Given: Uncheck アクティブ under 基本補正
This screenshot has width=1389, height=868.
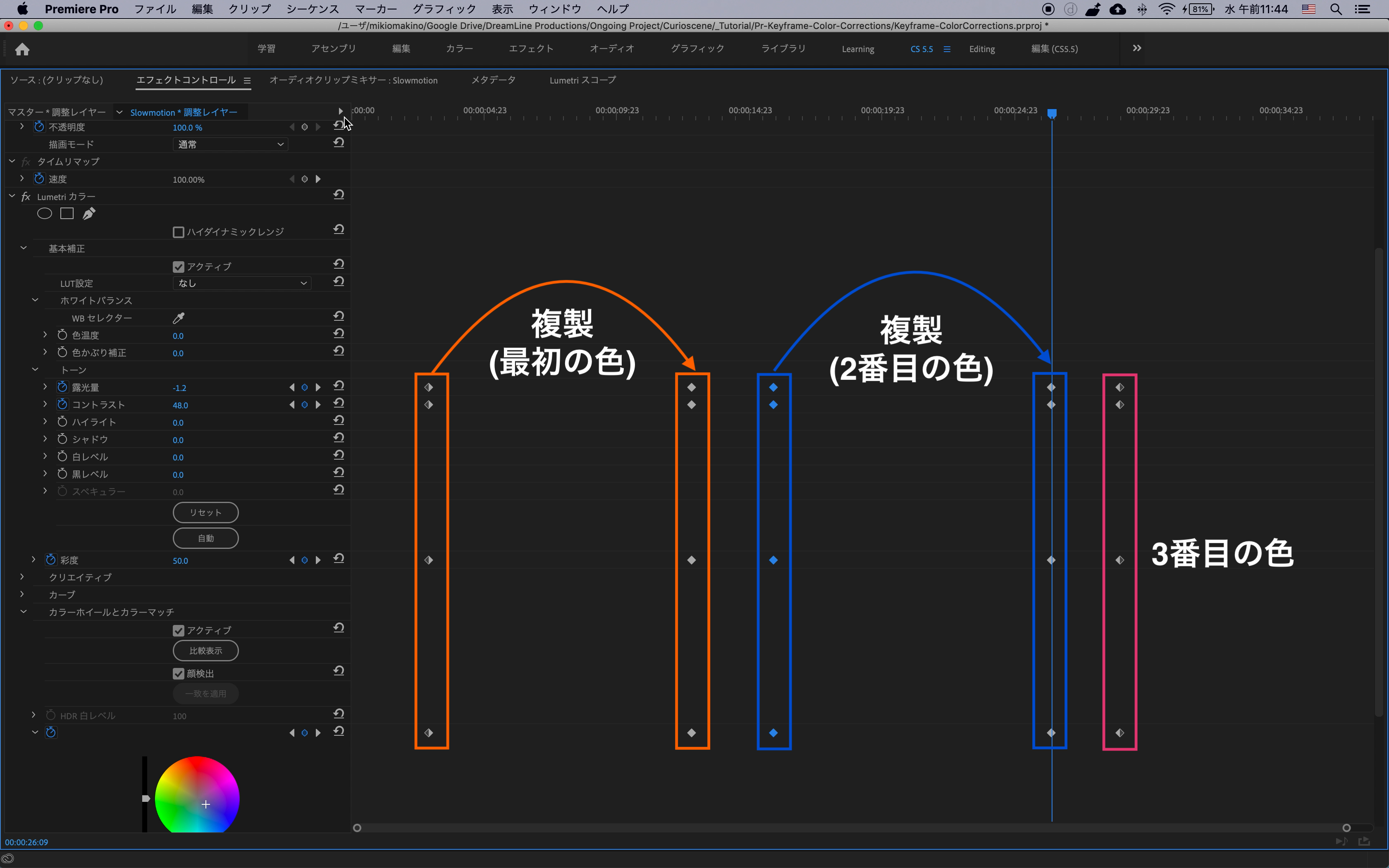Looking at the screenshot, I should pyautogui.click(x=179, y=267).
